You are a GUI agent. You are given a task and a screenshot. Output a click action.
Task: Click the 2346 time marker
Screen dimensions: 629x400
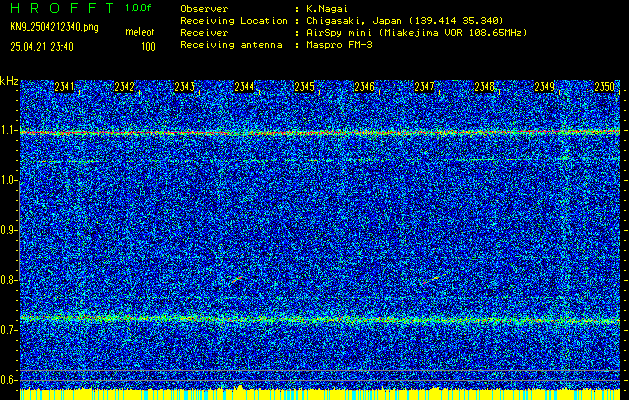[x=364, y=87]
